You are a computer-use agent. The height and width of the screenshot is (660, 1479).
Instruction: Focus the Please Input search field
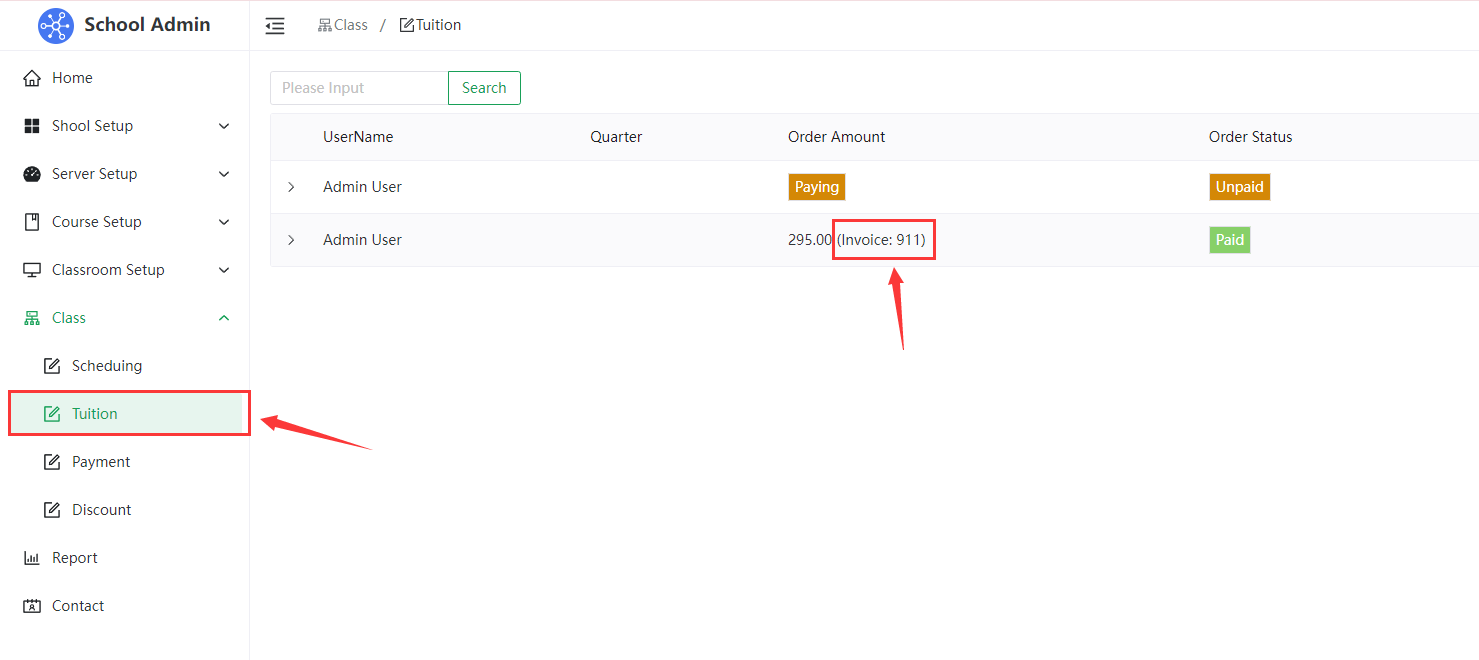coord(359,88)
